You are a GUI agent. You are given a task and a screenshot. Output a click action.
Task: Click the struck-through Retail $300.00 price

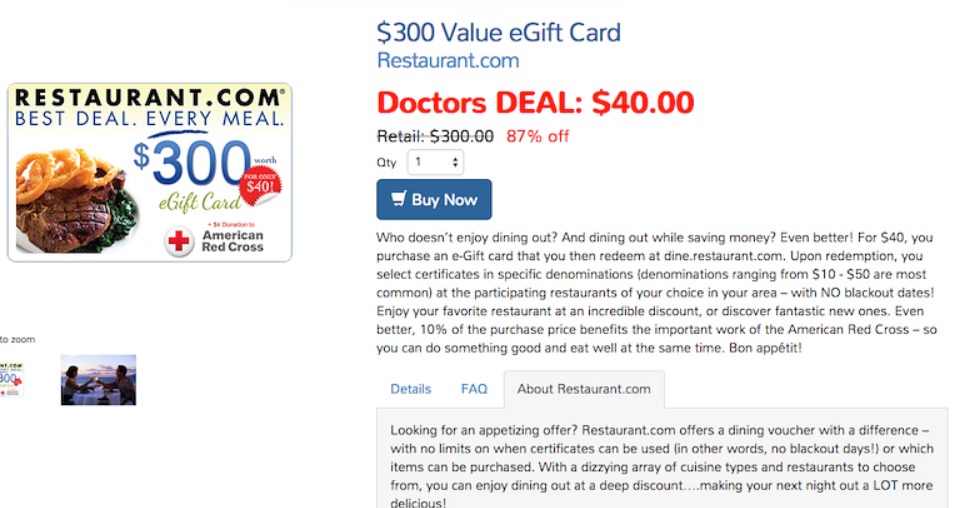(x=435, y=136)
